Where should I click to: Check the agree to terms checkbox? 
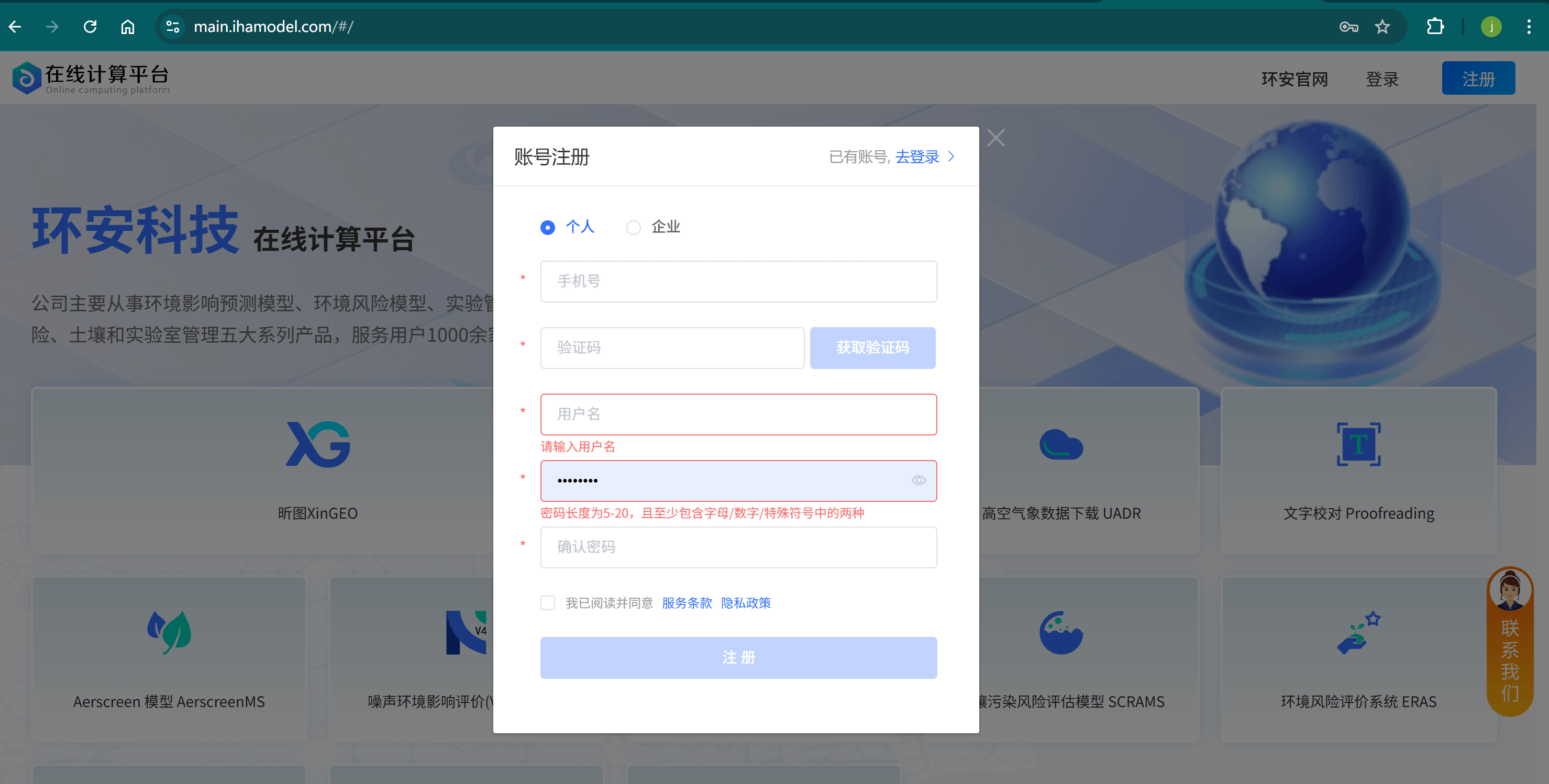547,602
